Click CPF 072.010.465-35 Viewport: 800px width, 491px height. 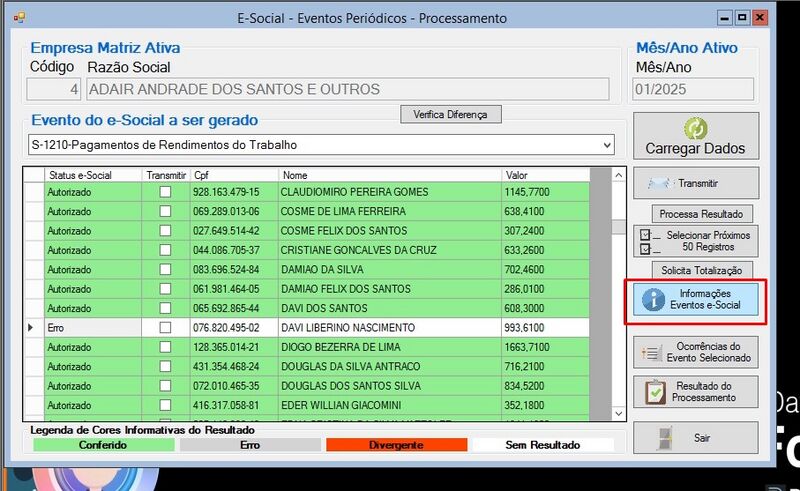click(226, 386)
